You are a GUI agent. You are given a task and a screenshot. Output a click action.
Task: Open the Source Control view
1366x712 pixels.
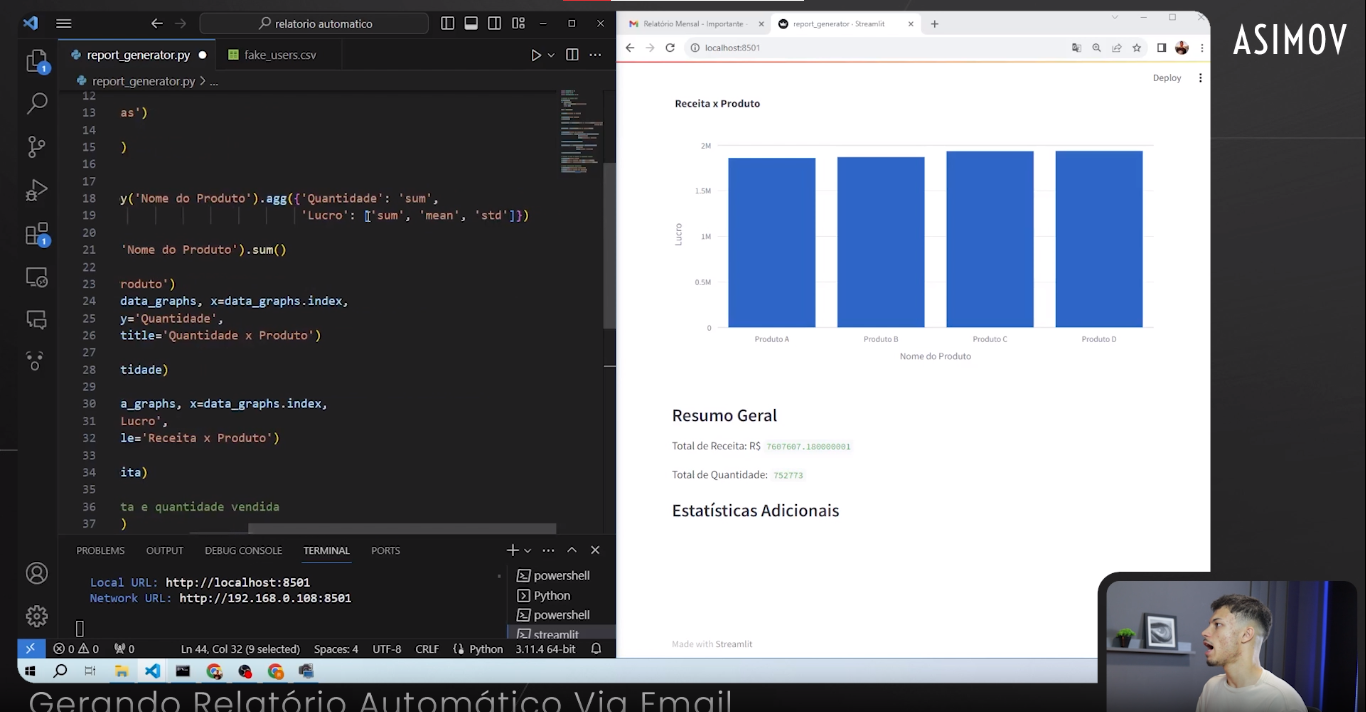pyautogui.click(x=36, y=146)
